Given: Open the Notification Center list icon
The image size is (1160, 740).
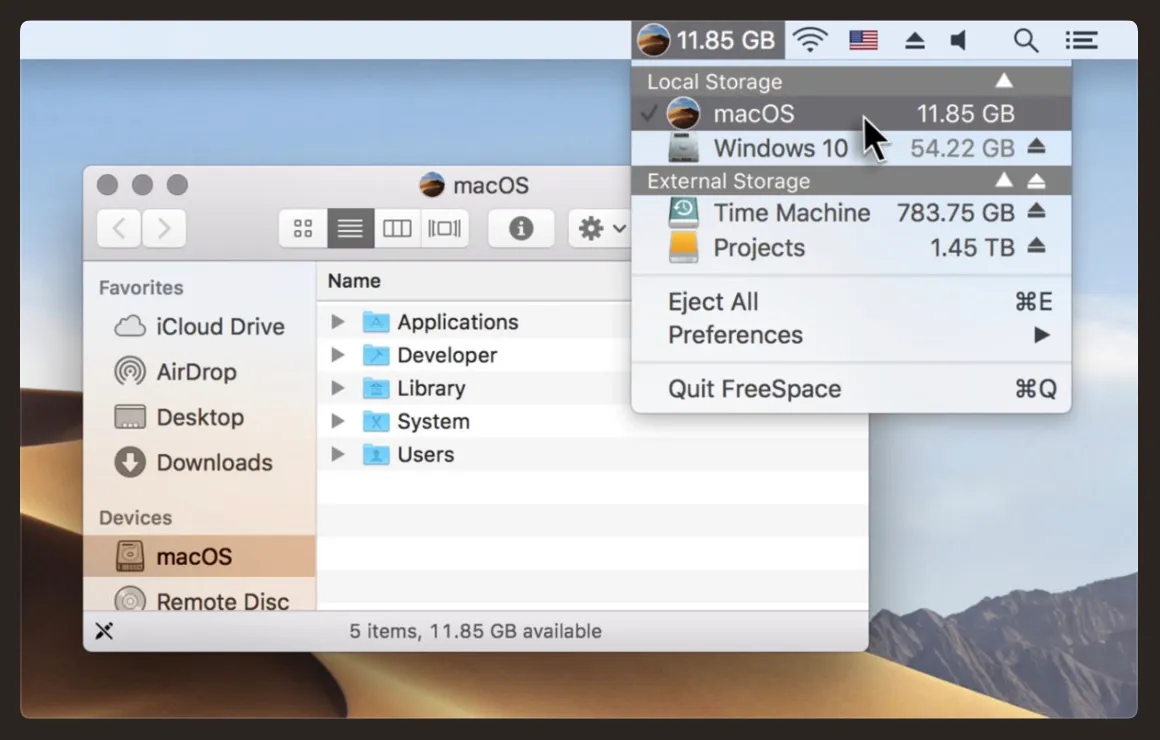Looking at the screenshot, I should pos(1081,40).
